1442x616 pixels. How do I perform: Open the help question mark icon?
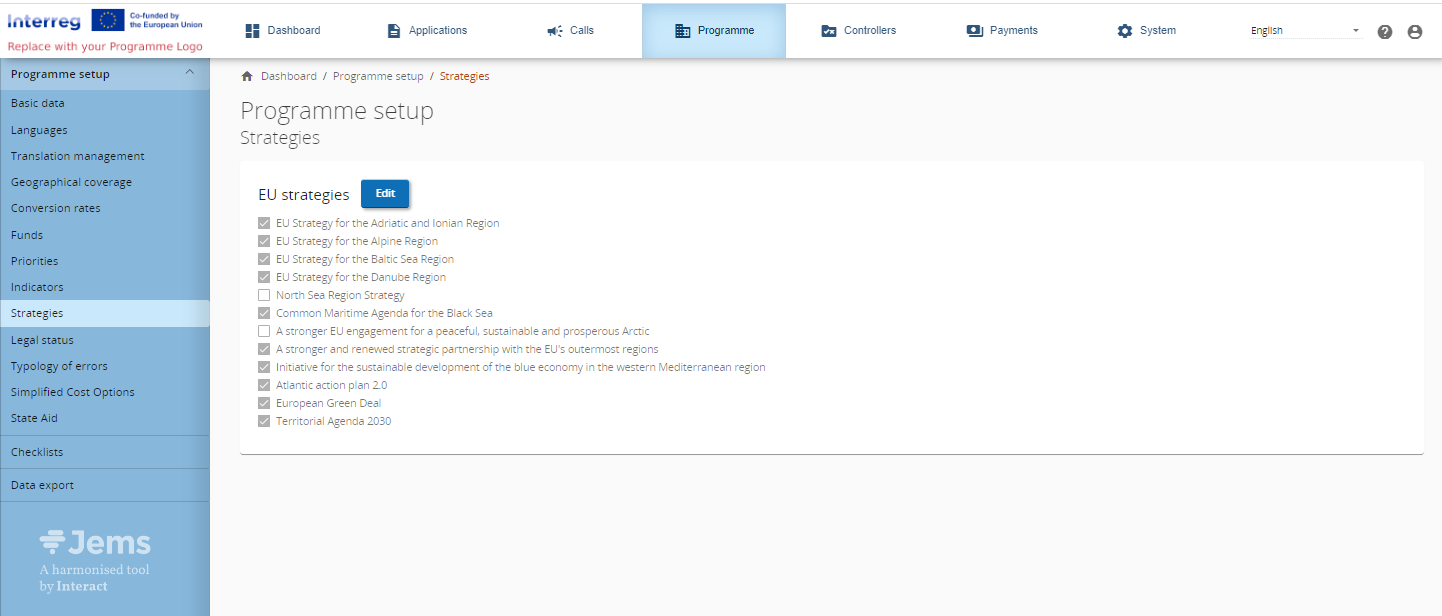tap(1385, 32)
